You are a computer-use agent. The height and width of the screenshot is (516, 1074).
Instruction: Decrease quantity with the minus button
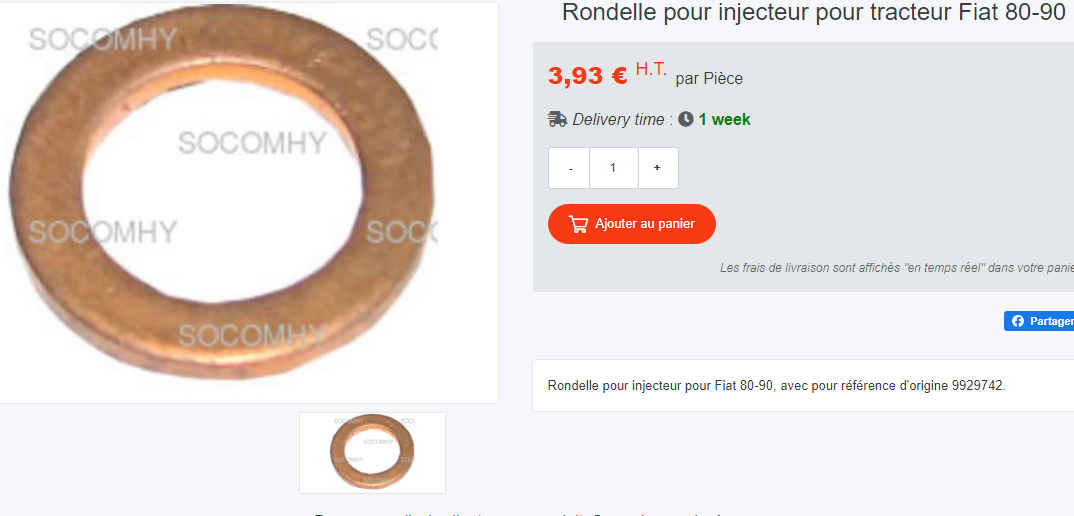click(x=569, y=168)
